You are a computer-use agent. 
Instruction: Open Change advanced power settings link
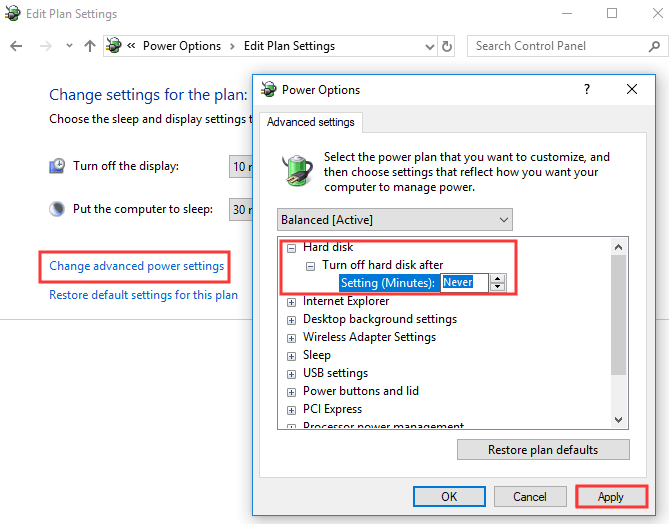tap(137, 266)
